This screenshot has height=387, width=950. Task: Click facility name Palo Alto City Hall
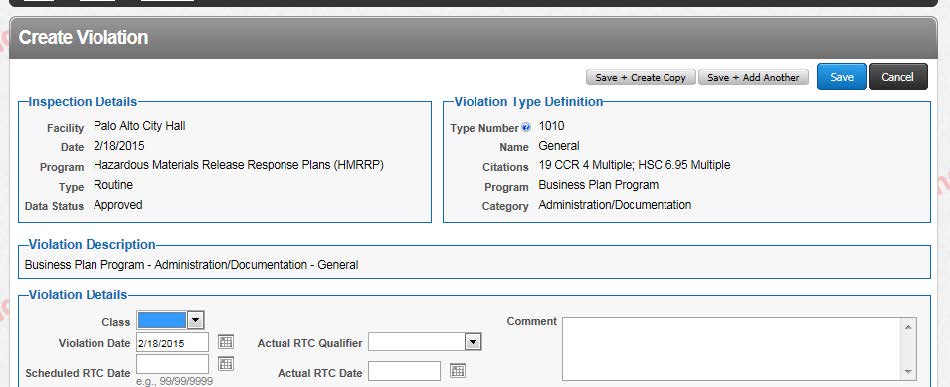(140, 126)
